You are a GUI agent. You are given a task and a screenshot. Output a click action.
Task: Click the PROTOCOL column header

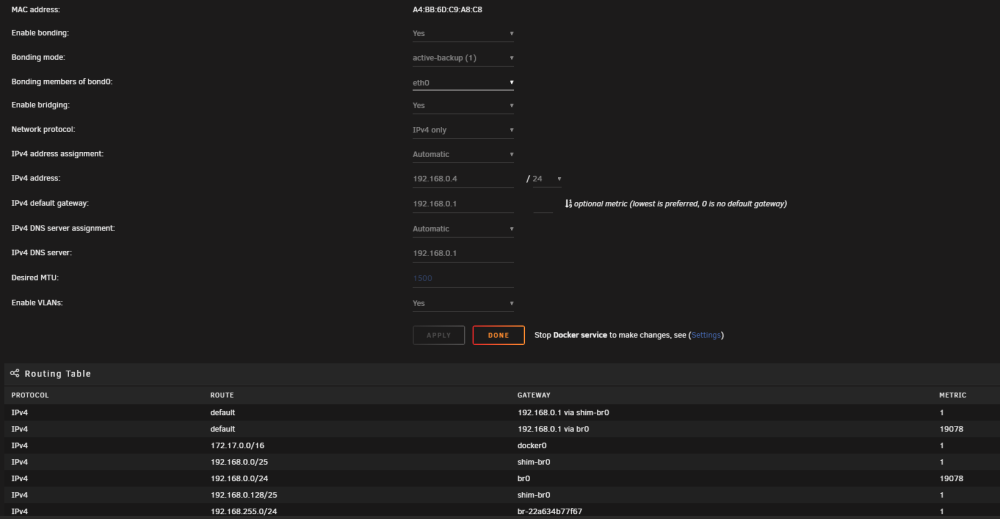pyautogui.click(x=30, y=395)
